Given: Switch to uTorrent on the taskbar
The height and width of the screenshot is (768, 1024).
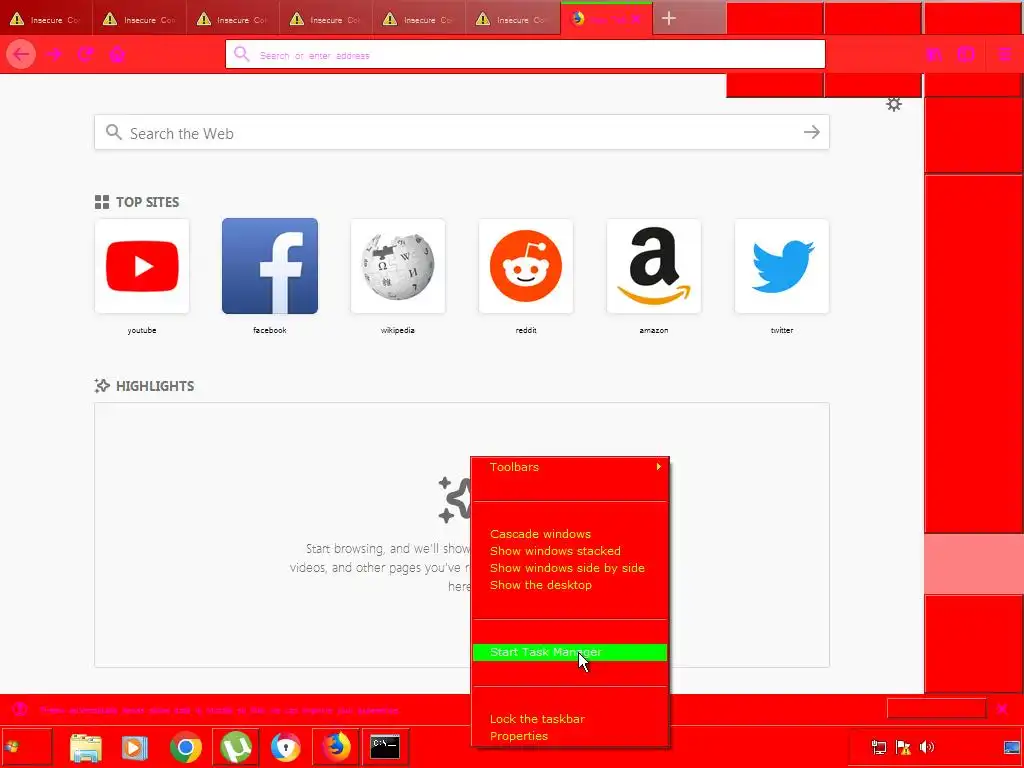Looking at the screenshot, I should [236, 747].
